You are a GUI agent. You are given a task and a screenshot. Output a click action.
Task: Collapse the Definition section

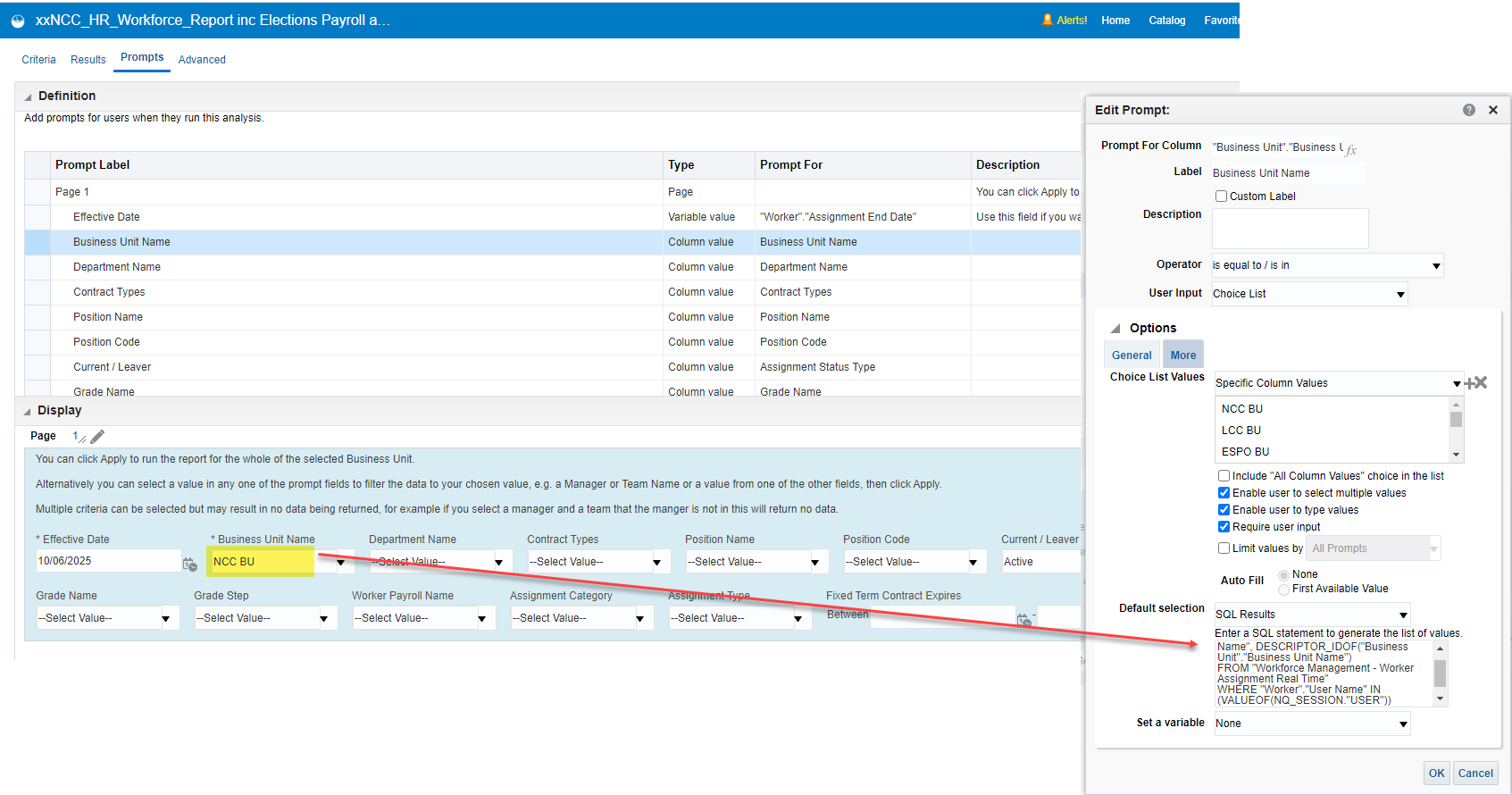pyautogui.click(x=28, y=96)
